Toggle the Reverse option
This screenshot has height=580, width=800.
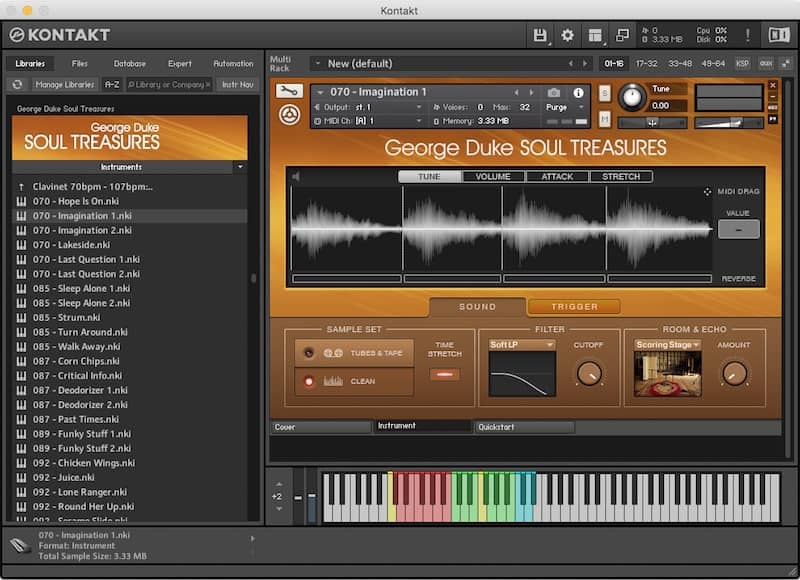click(x=738, y=279)
